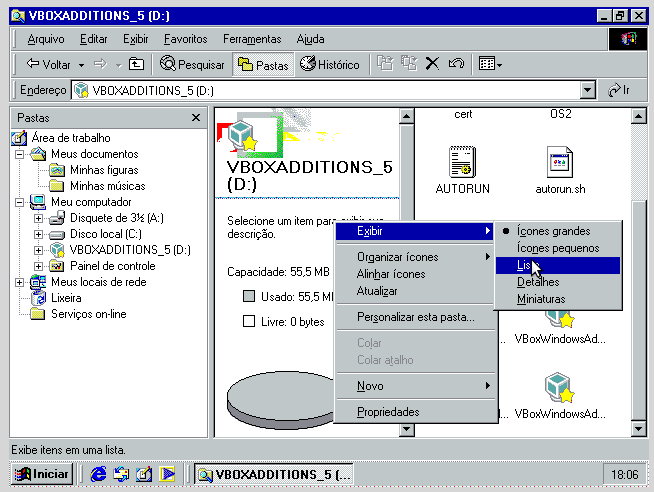654x492 pixels.
Task: Go back with the Voltar button
Action: 48,65
